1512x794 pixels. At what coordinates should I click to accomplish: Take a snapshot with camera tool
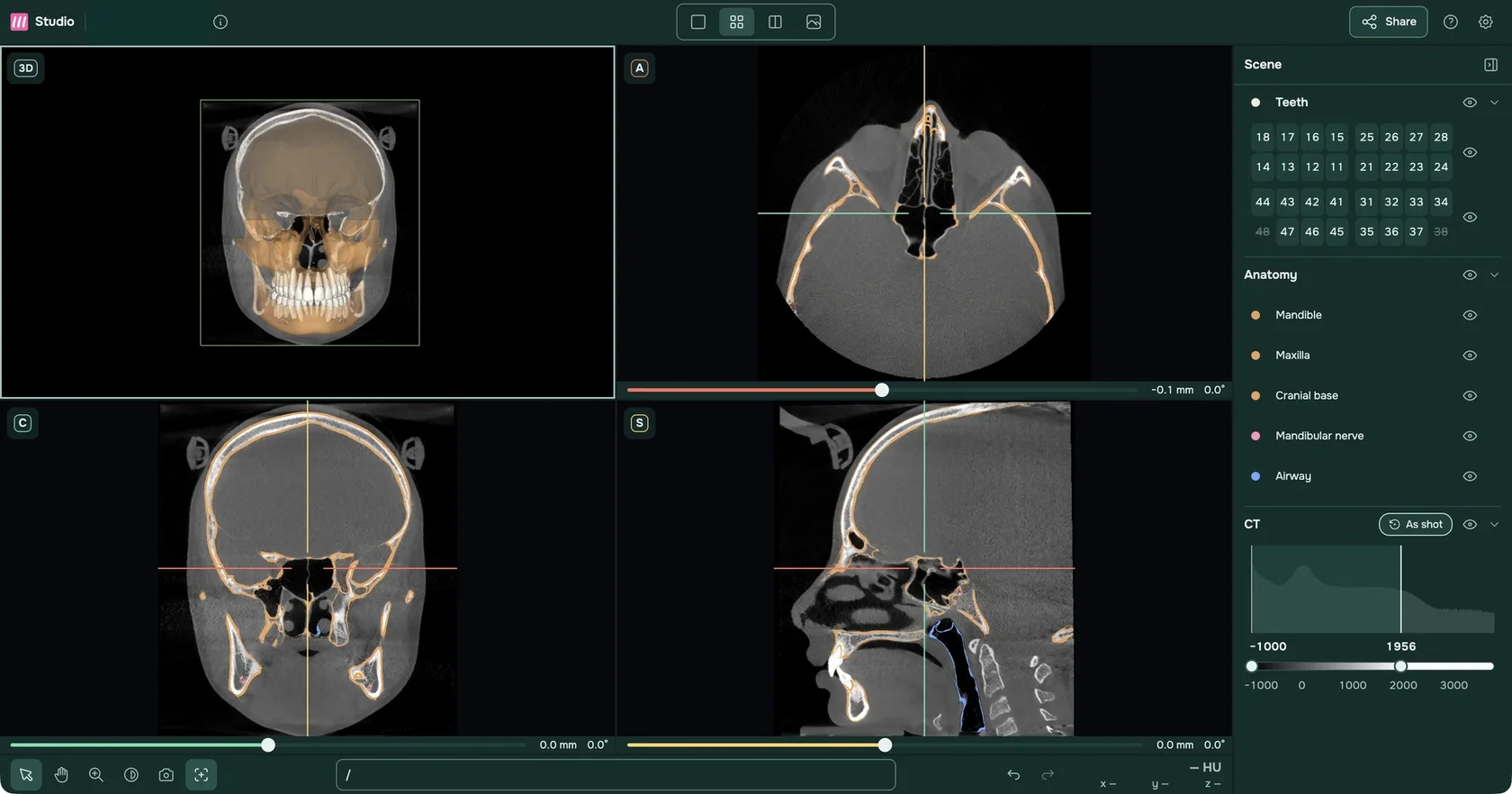click(166, 774)
